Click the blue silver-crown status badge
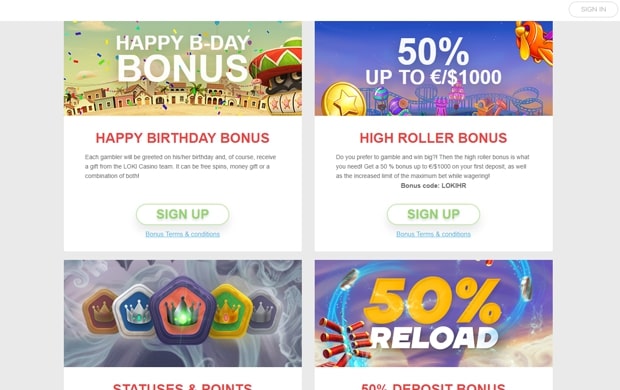 click(134, 310)
